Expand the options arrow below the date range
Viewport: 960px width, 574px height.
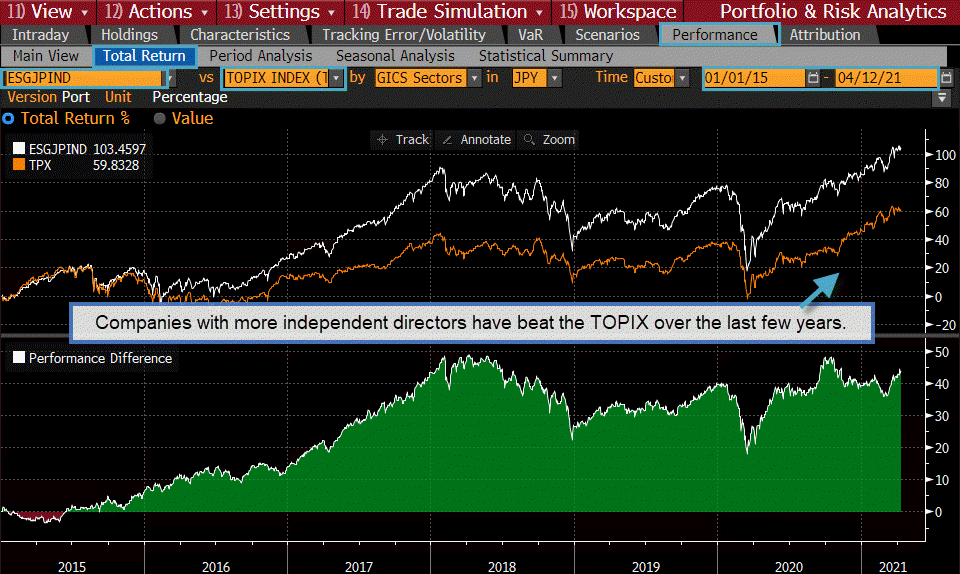942,97
